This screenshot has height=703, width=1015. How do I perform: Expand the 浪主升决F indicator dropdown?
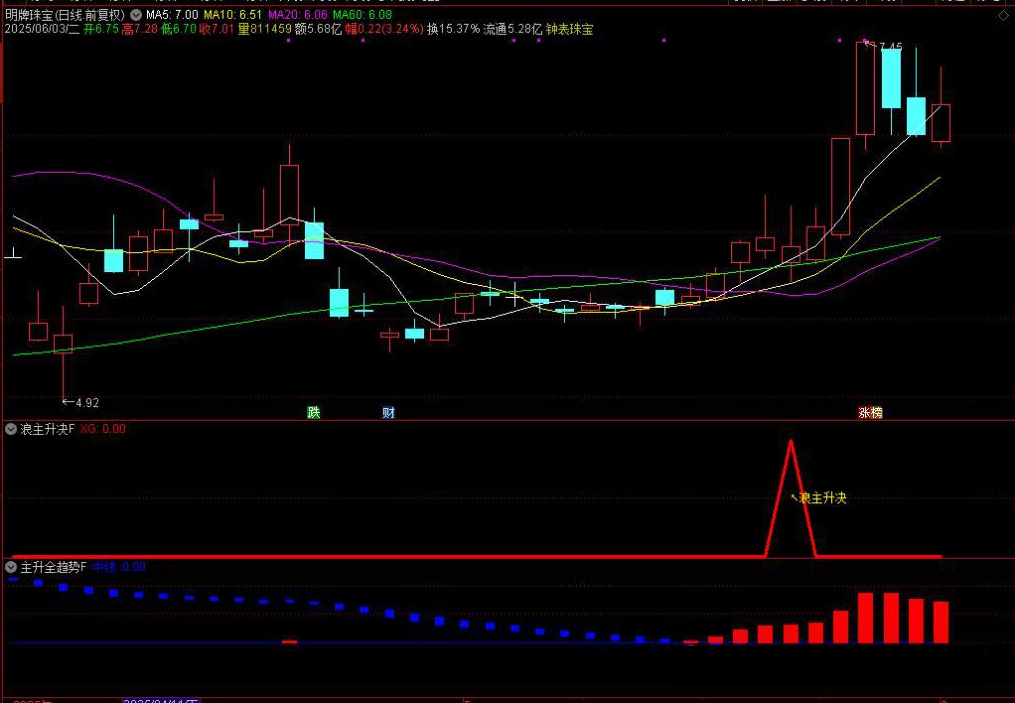[11, 429]
